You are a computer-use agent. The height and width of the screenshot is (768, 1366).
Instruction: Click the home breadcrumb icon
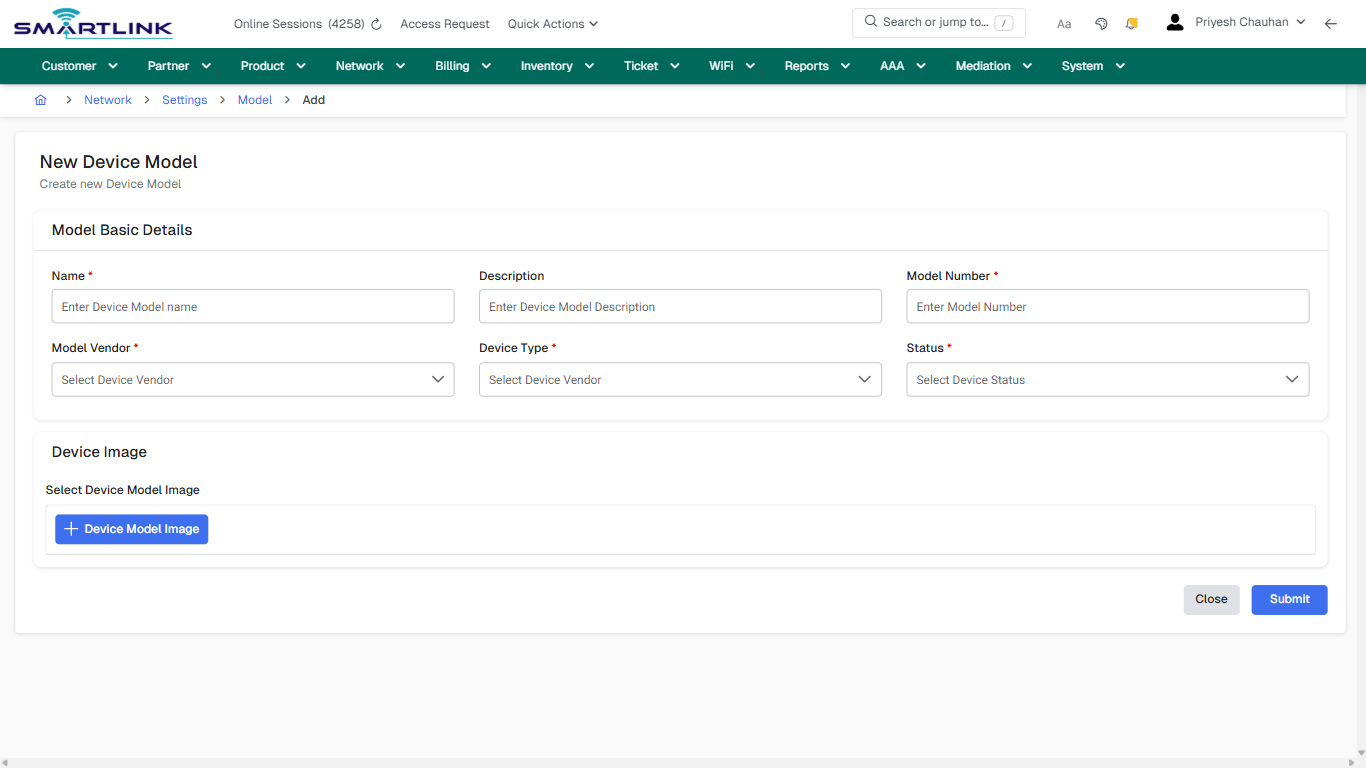(40, 99)
